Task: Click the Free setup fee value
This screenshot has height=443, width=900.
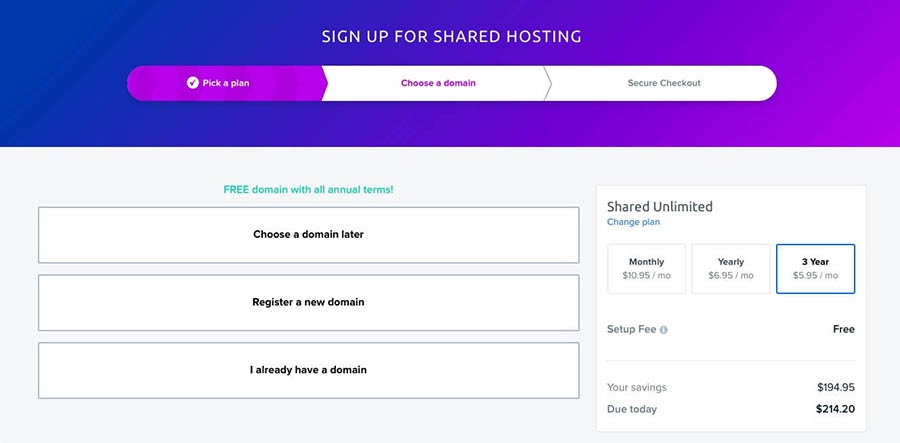Action: pyautogui.click(x=844, y=329)
